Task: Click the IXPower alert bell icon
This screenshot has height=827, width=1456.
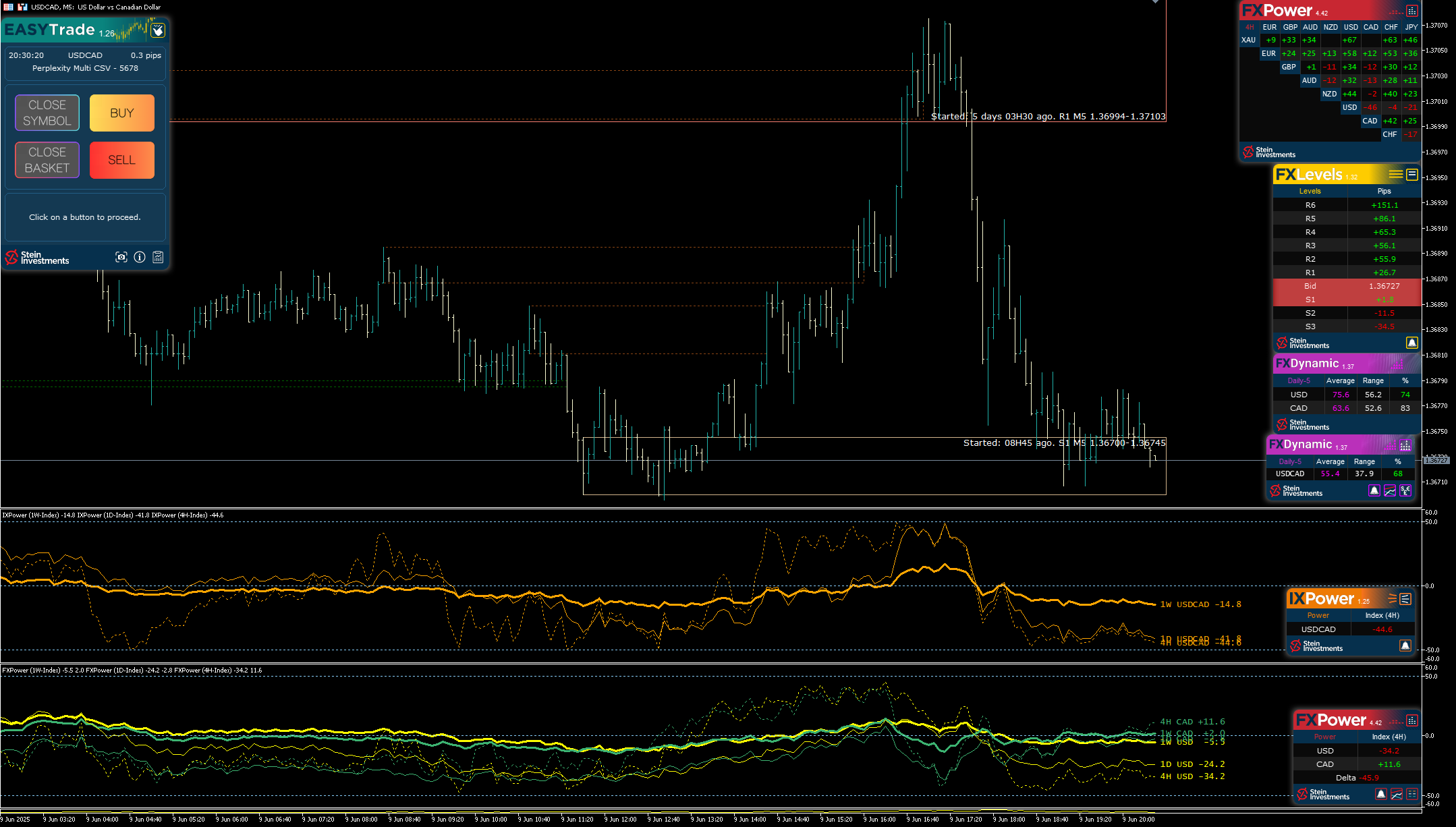Action: click(1405, 646)
